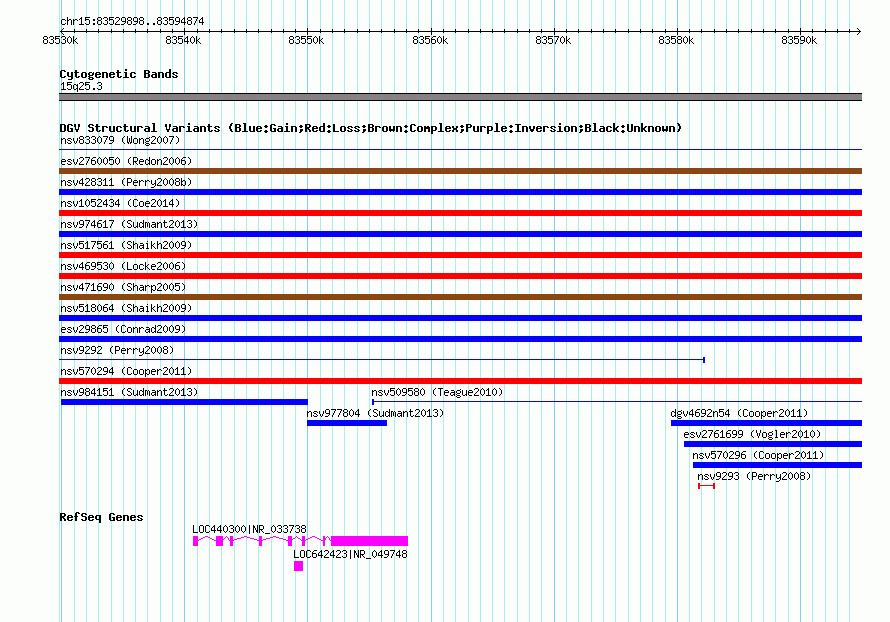Click the nsv469530 (Locke2006) label
Screen dimensions: 890x622
123,266
